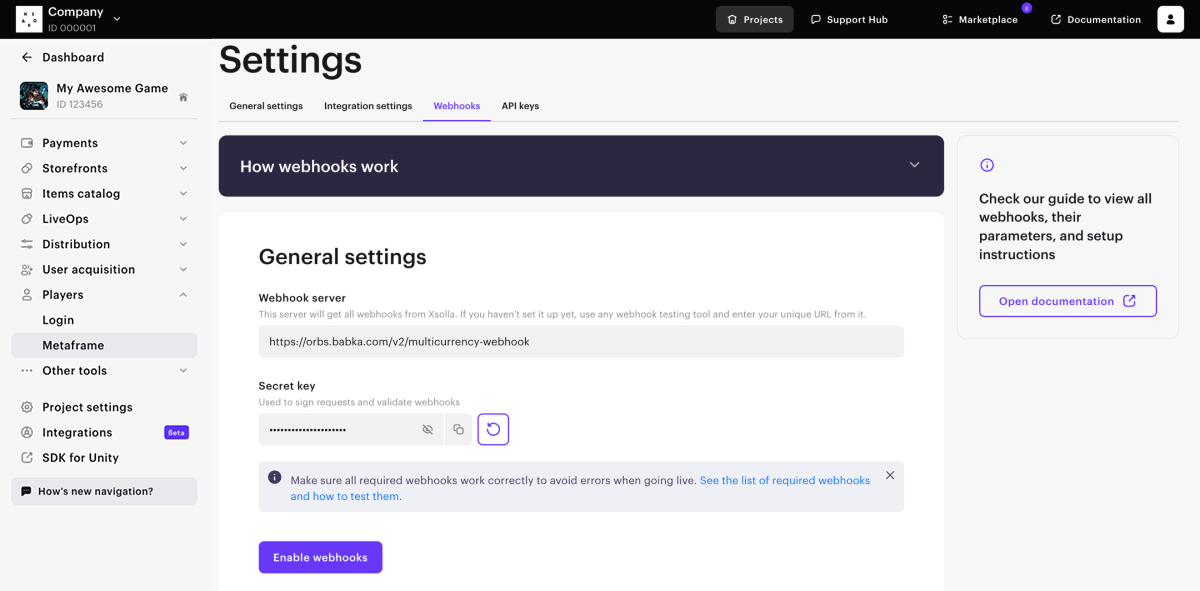Regenerate the secret key
The image size is (1200, 591).
pyautogui.click(x=493, y=430)
